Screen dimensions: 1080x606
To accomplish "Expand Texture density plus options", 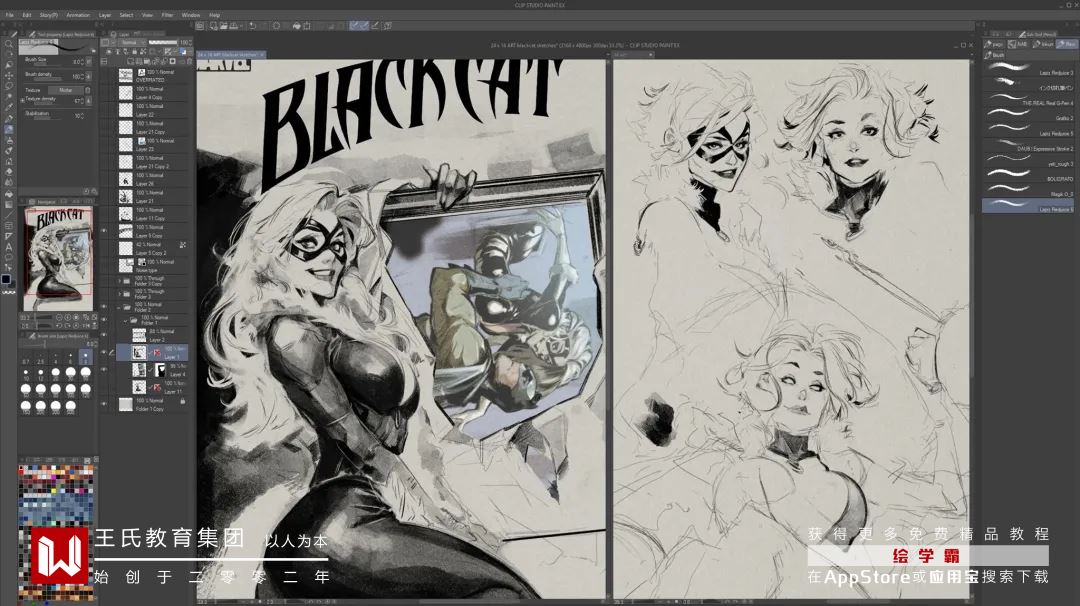I will click(x=22, y=100).
